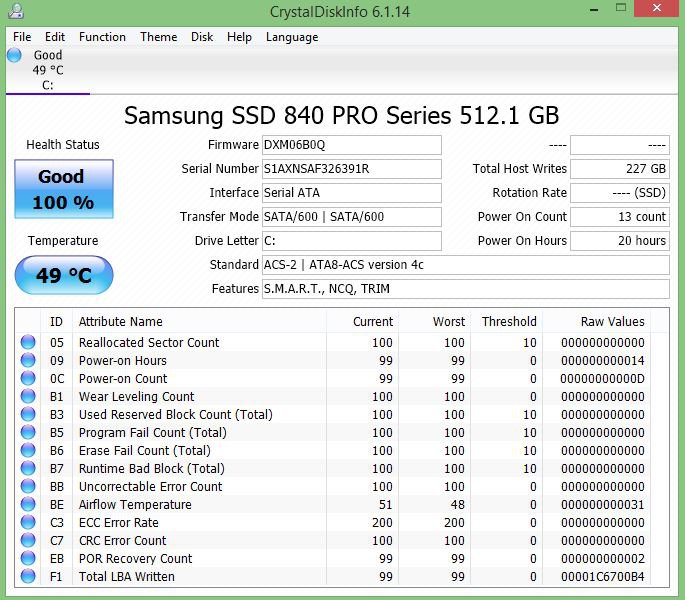Viewport: 685px width, 600px height.
Task: Select the Reallocated Sector Count attribute name
Action: (149, 343)
